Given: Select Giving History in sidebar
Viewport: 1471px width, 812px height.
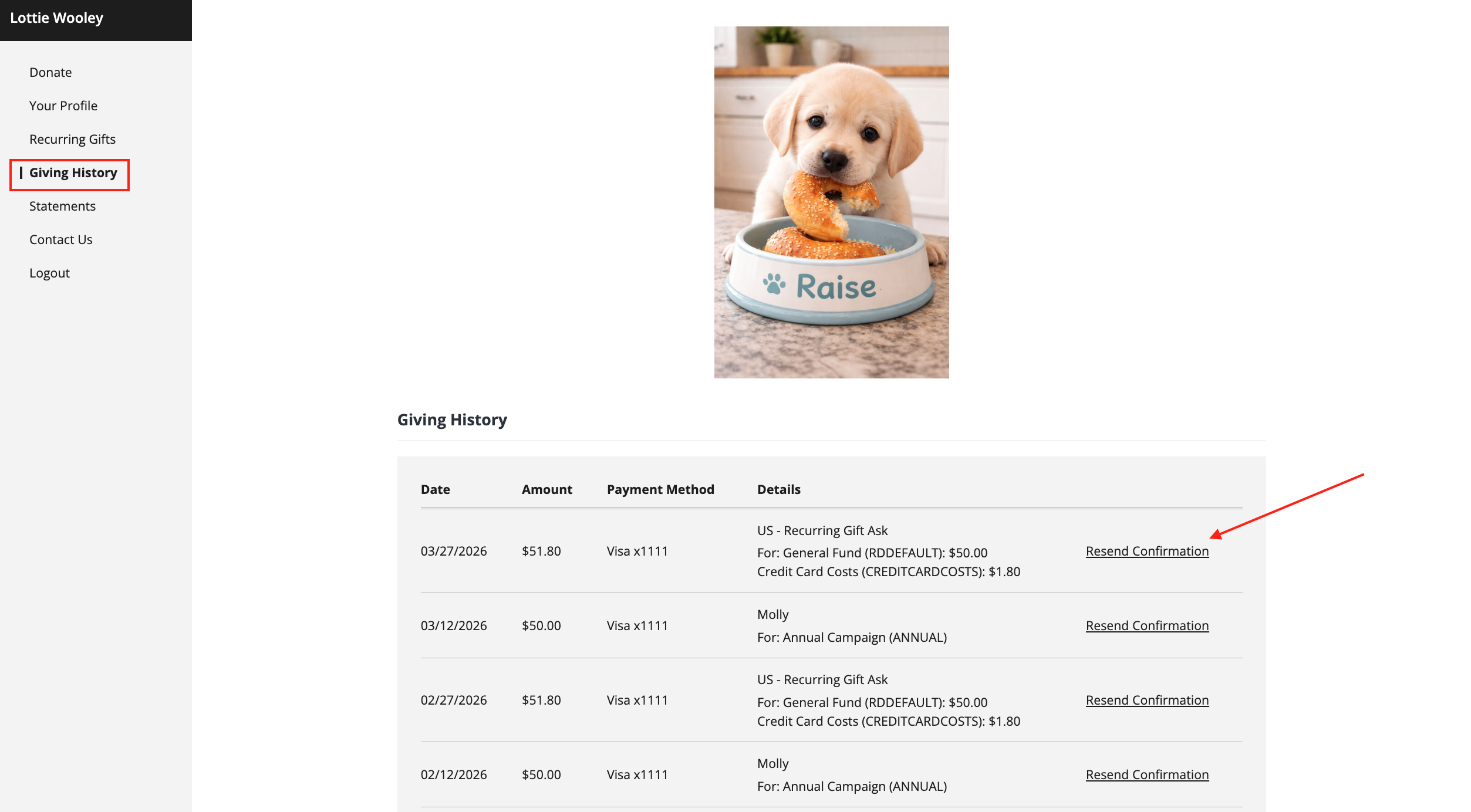Looking at the screenshot, I should [x=73, y=172].
